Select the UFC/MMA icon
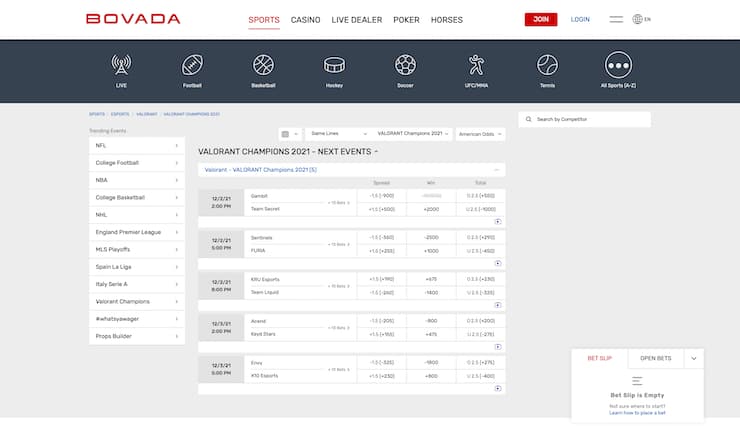The height and width of the screenshot is (429, 740). point(476,66)
